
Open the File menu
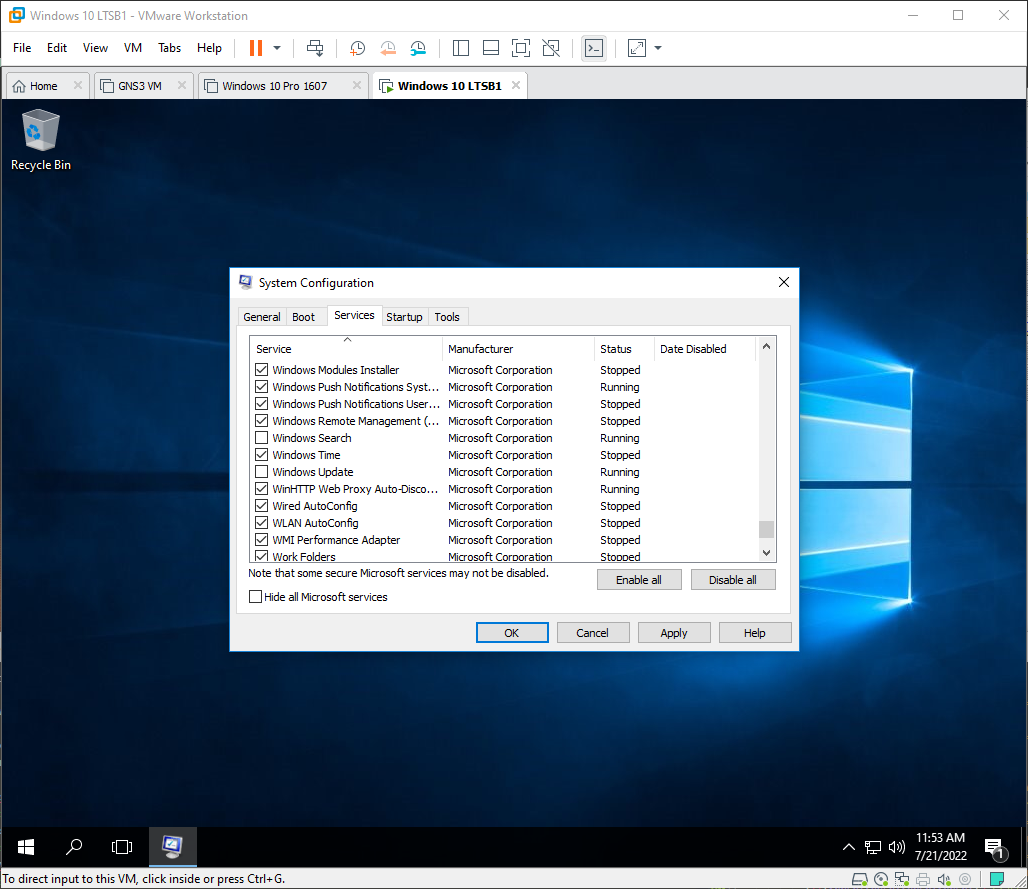coord(22,48)
